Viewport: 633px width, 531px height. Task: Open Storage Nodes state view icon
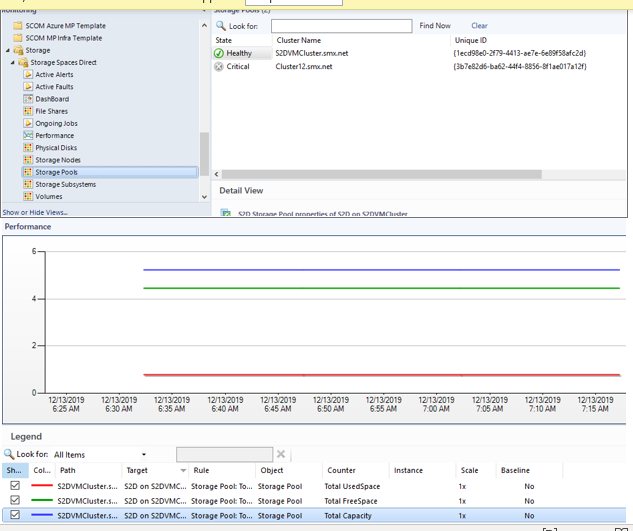pyautogui.click(x=28, y=160)
